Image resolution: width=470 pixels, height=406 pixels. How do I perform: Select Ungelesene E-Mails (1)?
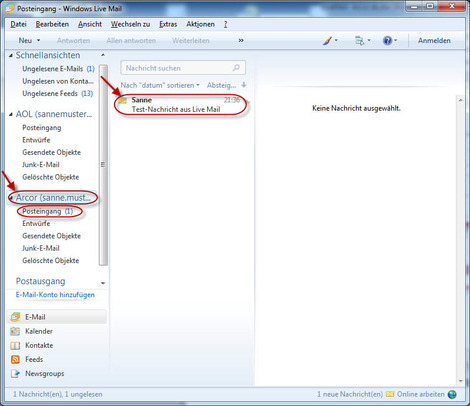pyautogui.click(x=58, y=69)
